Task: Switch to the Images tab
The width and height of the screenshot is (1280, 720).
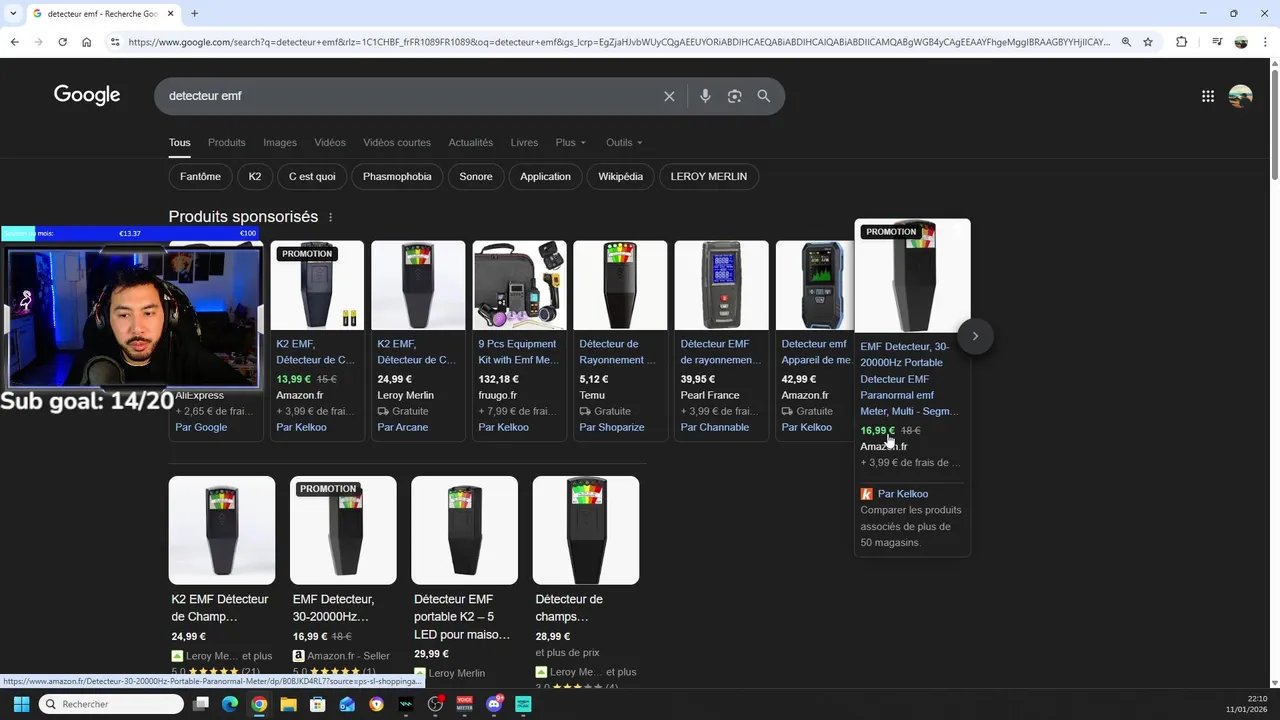Action: pos(280,142)
